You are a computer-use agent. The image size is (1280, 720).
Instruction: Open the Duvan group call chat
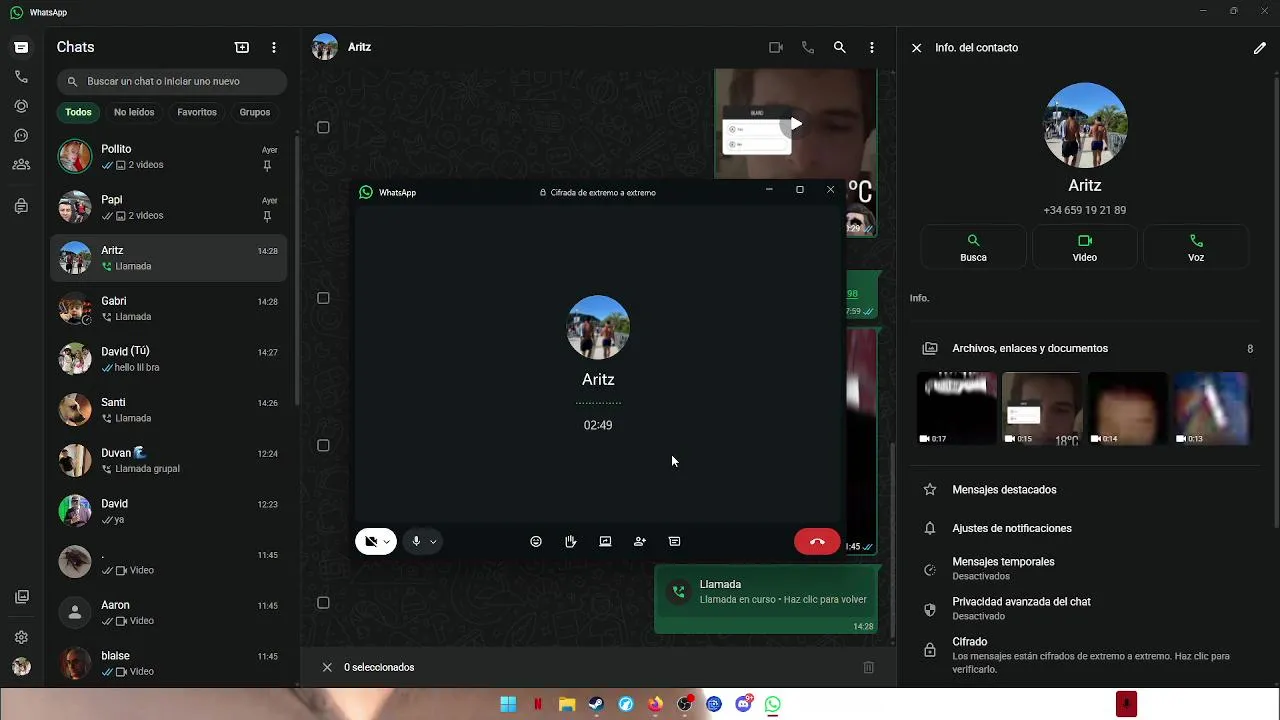pos(168,461)
